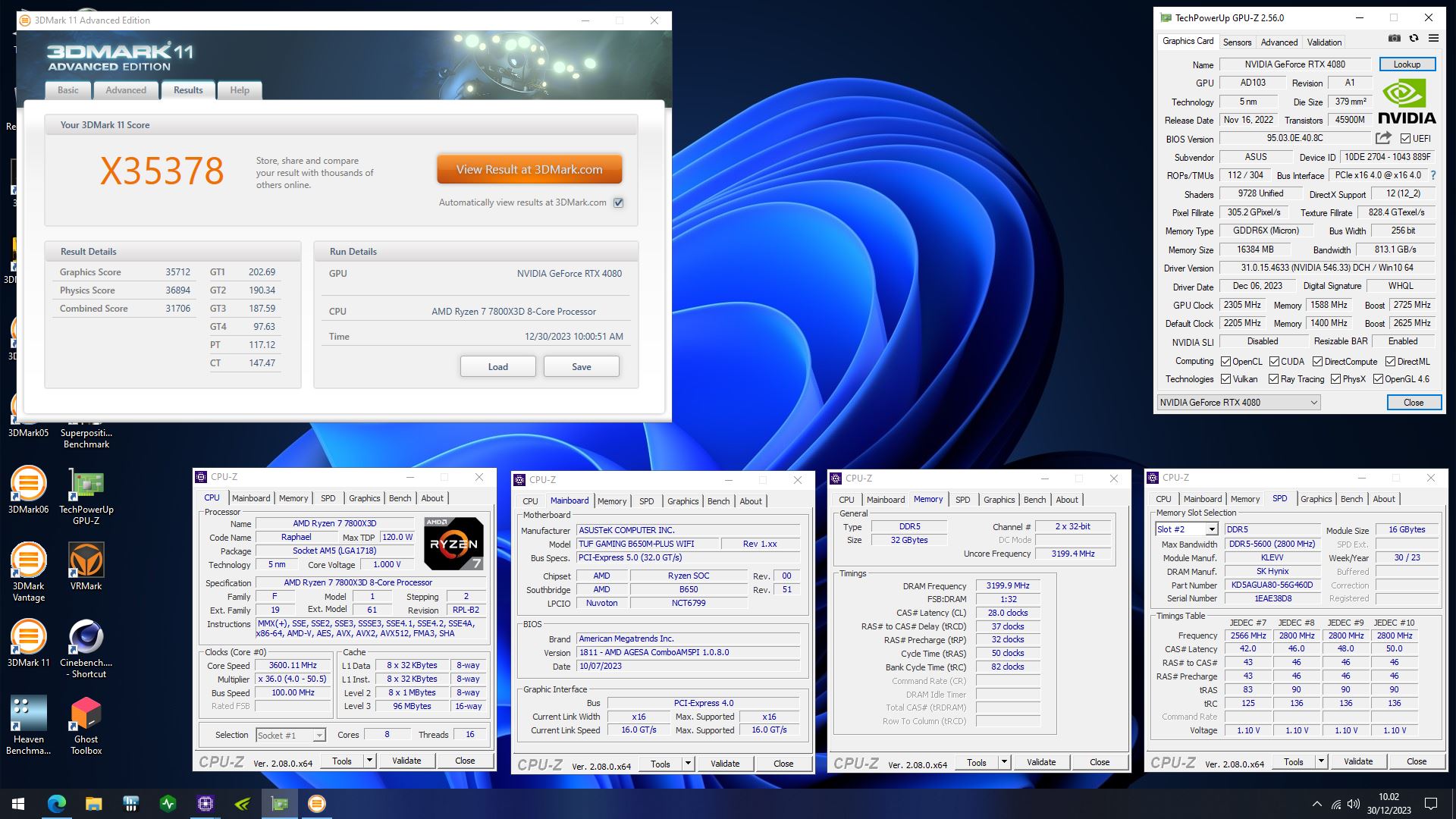This screenshot has width=1456, height=819.
Task: Click Validate in the Mainboard CPU-Z window
Action: click(x=725, y=764)
